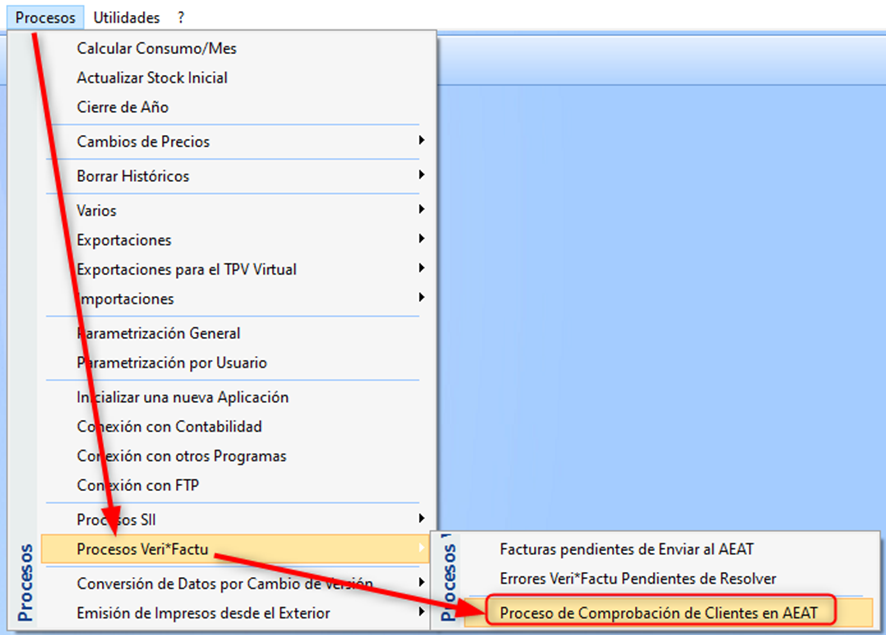Choose Inicializar una nueva Aplicación

point(183,397)
